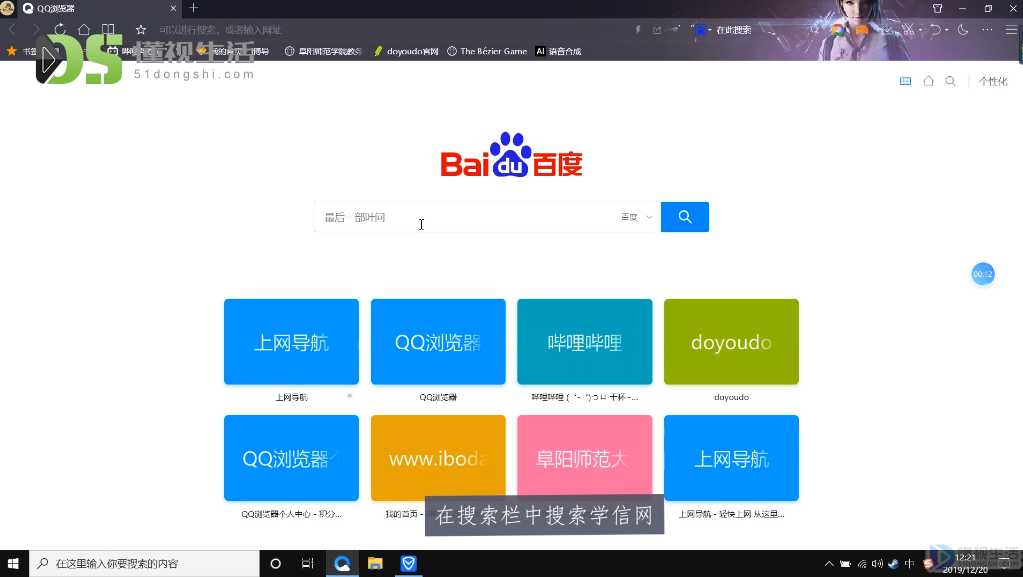Open the orange www.iboda tile

pos(438,458)
